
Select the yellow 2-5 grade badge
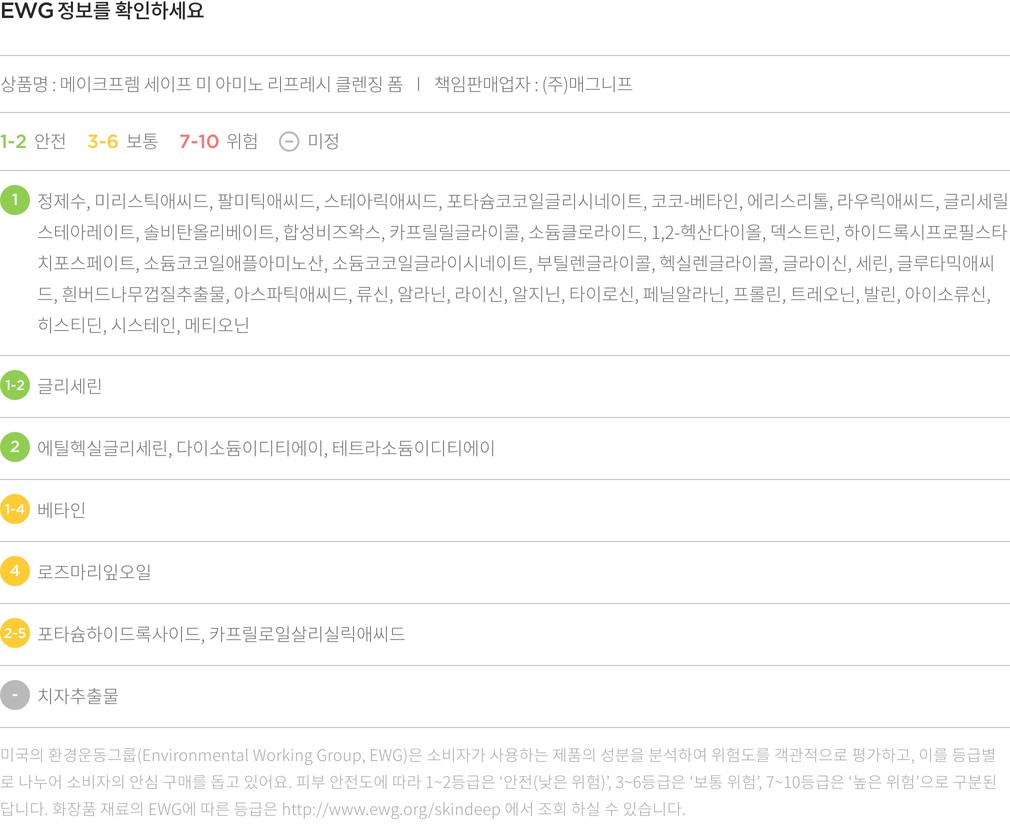pos(15,633)
